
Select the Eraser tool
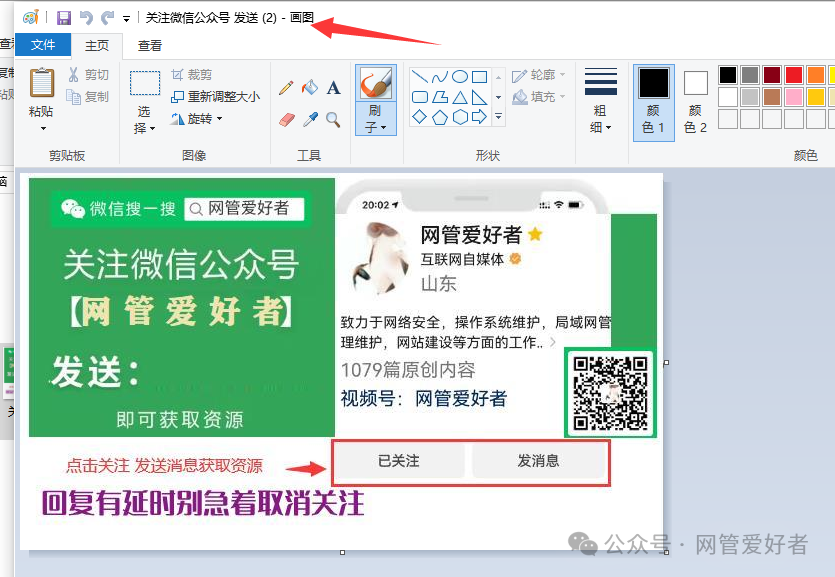pyautogui.click(x=286, y=120)
